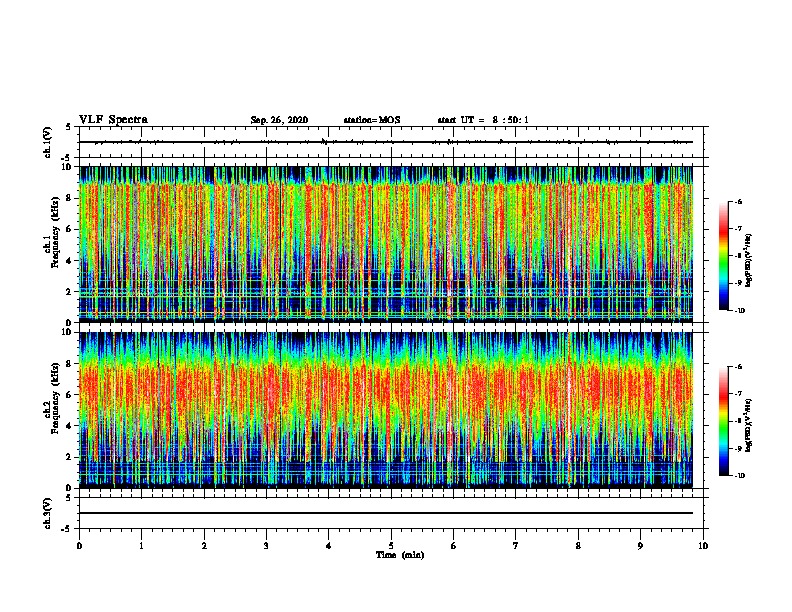
Task: Click the time axis tick label "2"
Action: click(x=204, y=546)
